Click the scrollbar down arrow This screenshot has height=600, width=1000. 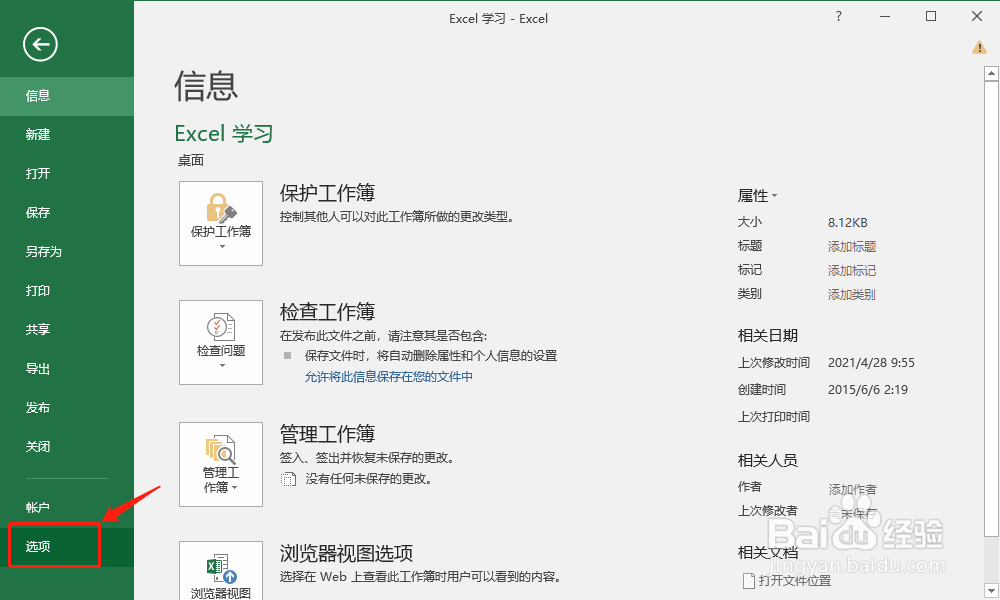pyautogui.click(x=991, y=591)
